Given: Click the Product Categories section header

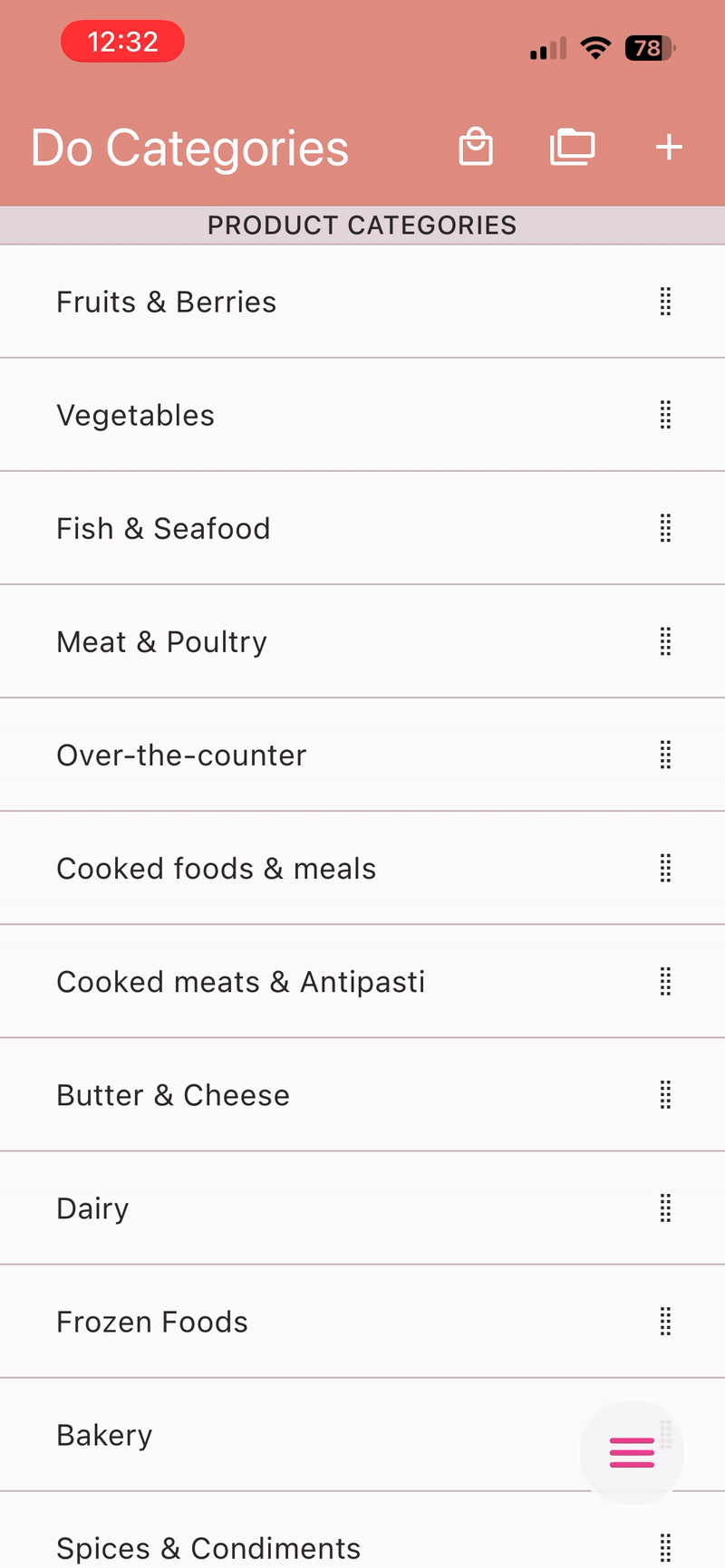Looking at the screenshot, I should point(362,226).
